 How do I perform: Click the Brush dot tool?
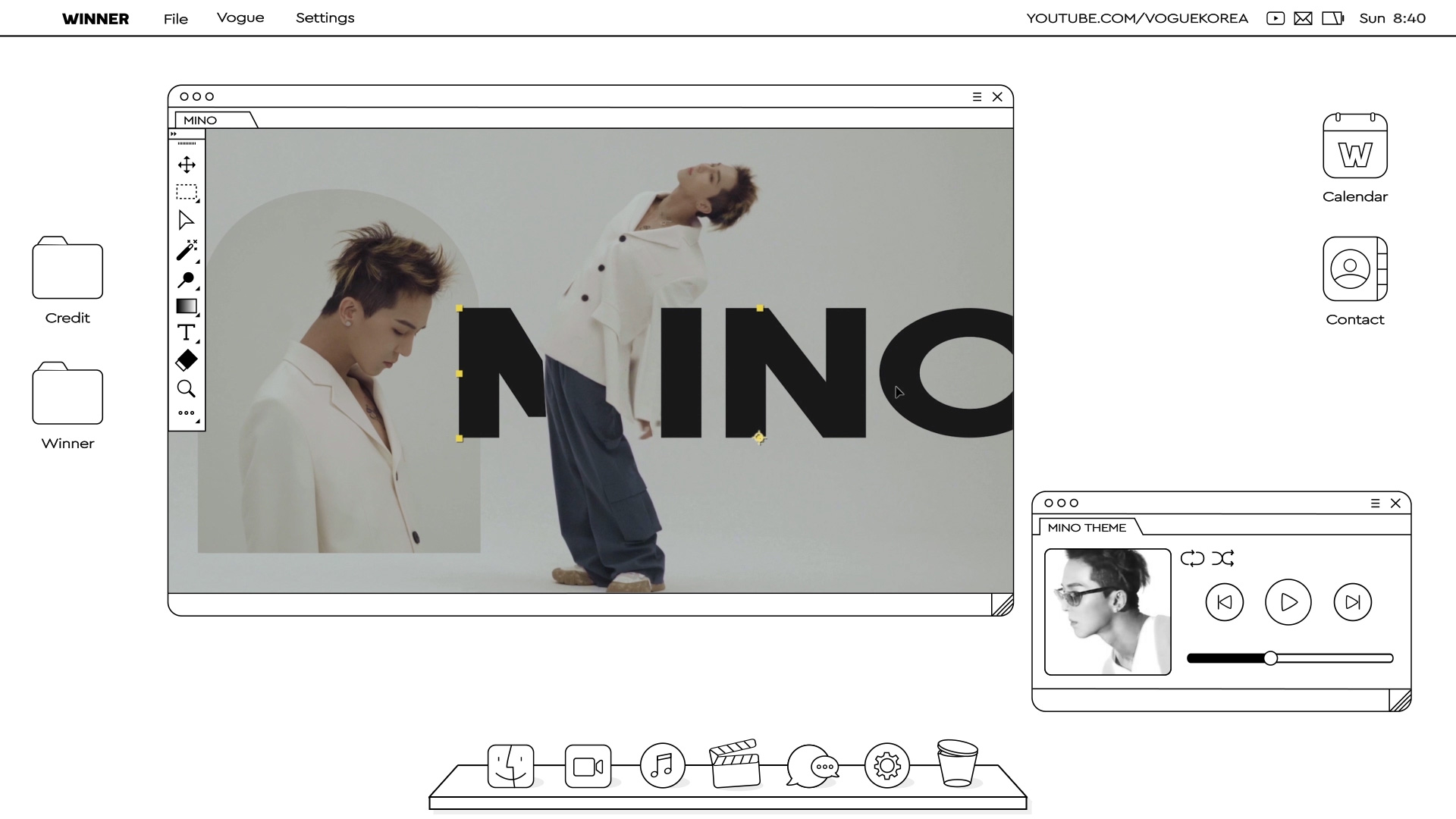[187, 279]
